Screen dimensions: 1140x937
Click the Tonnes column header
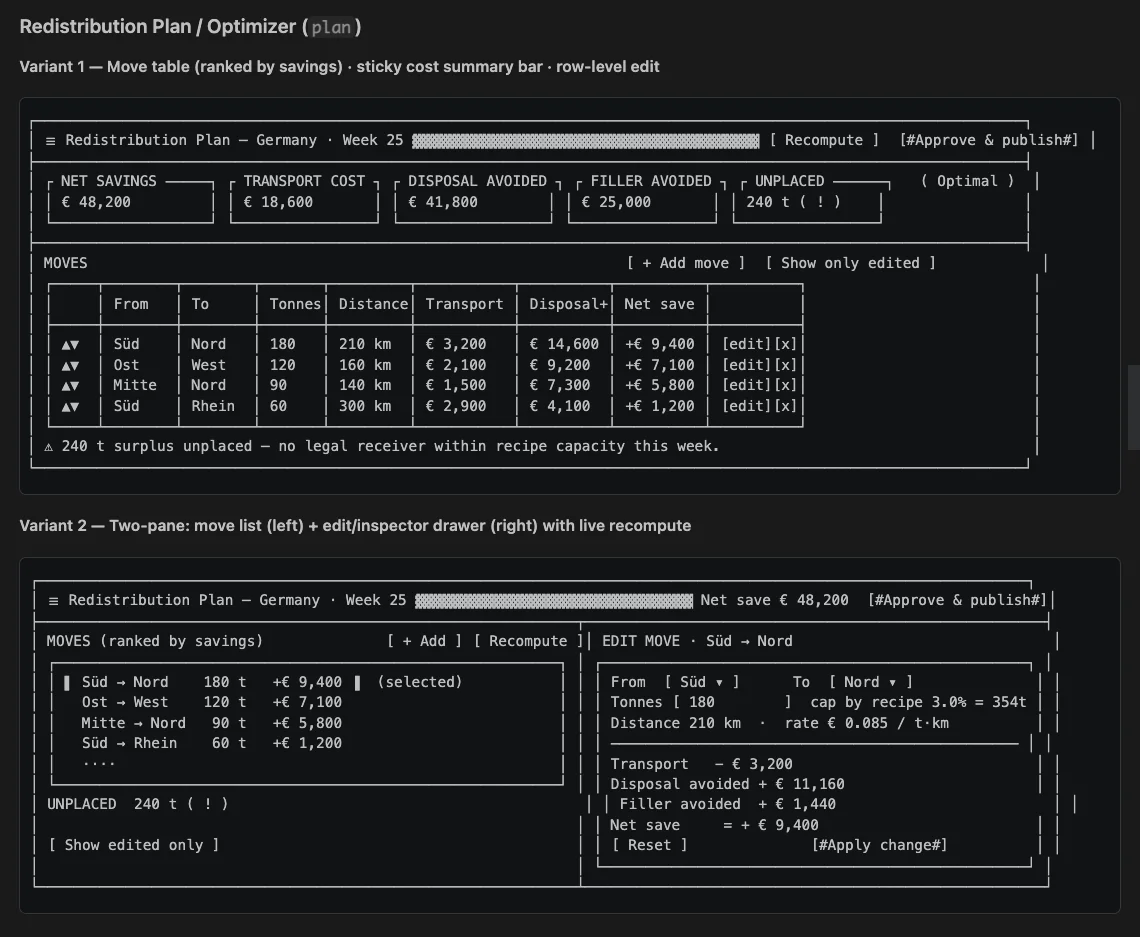tap(294, 305)
